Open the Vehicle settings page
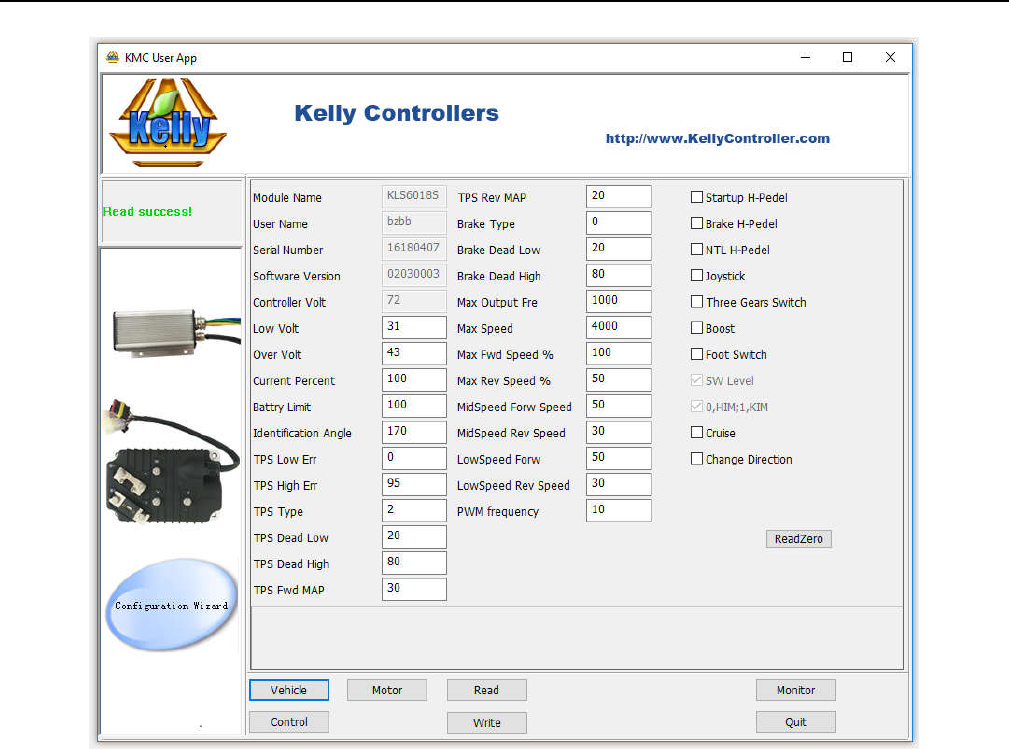 (x=289, y=690)
